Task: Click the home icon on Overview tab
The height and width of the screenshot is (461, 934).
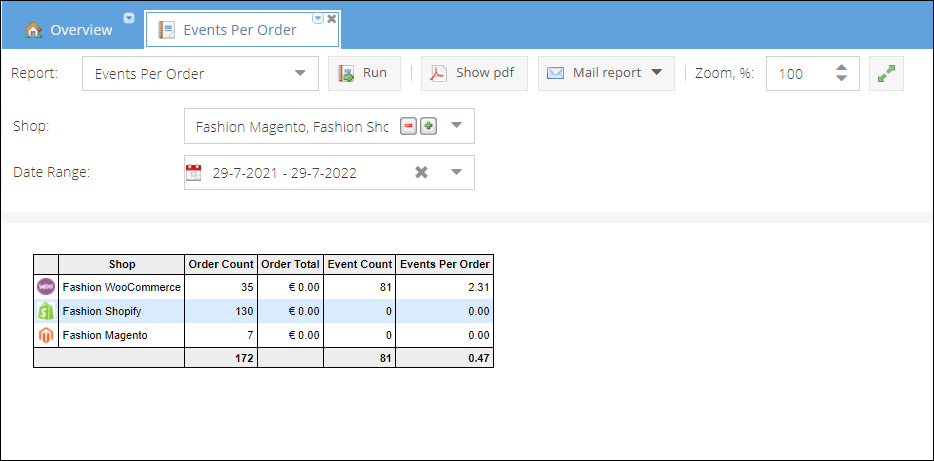Action: (x=33, y=30)
